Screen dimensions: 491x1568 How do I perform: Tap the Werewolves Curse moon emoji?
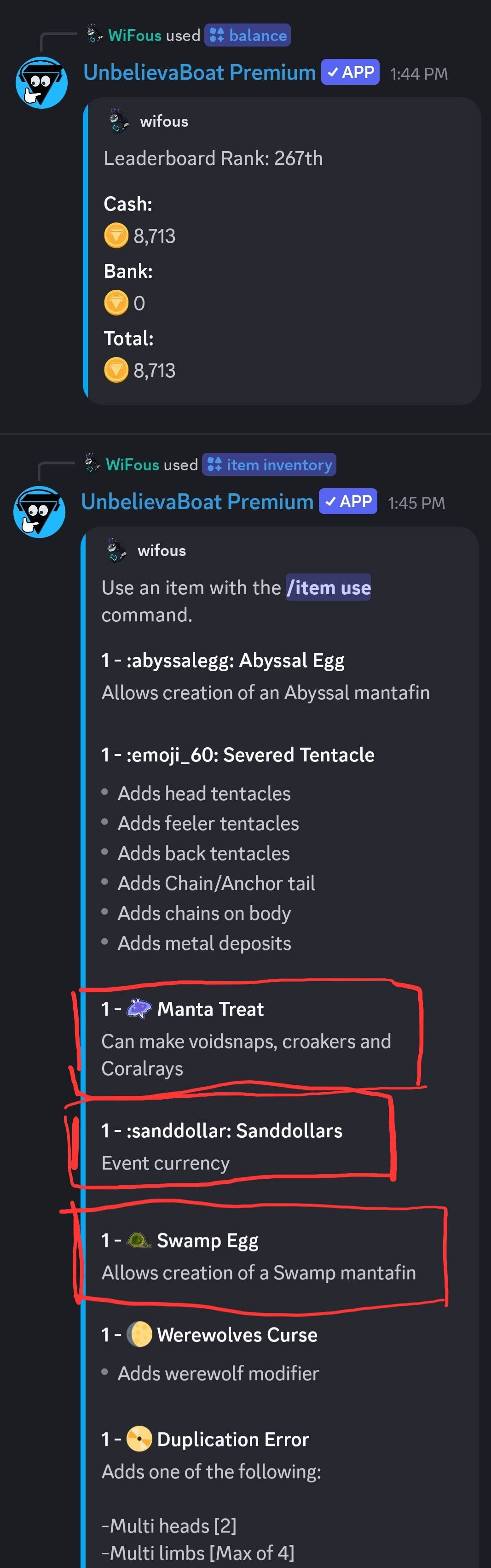coord(139,1334)
